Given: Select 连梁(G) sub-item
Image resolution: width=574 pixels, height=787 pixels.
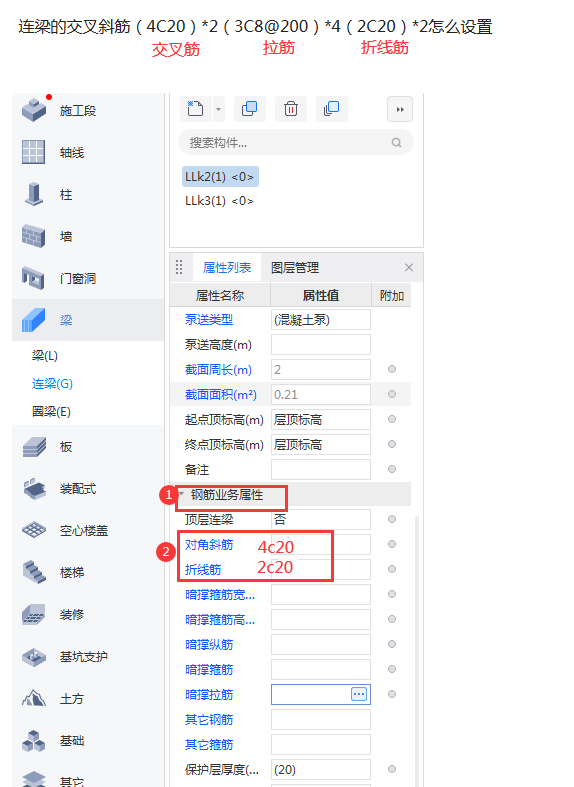Looking at the screenshot, I should tap(52, 384).
